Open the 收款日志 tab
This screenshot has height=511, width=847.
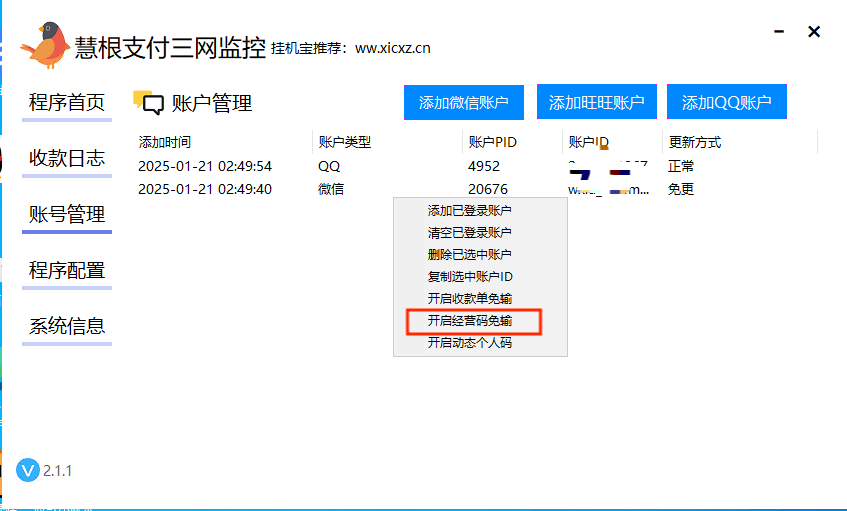(x=67, y=158)
